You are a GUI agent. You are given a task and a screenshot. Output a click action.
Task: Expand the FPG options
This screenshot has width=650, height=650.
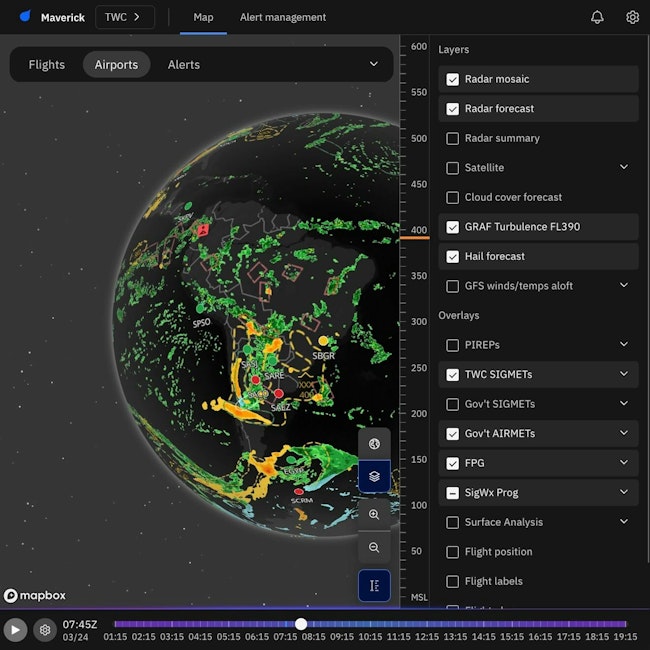tap(623, 463)
